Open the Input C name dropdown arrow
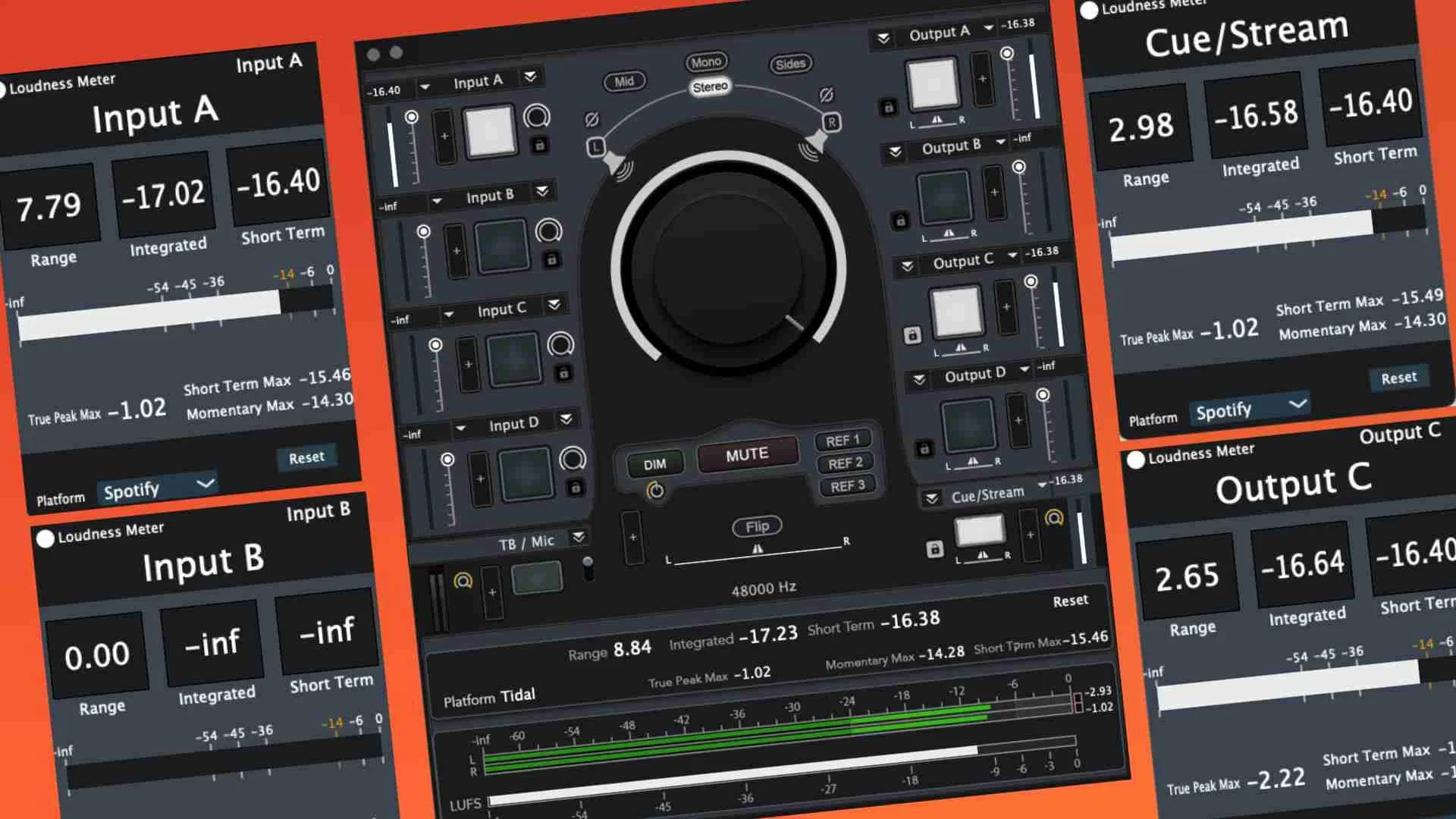Image resolution: width=1456 pixels, height=819 pixels. click(x=448, y=314)
